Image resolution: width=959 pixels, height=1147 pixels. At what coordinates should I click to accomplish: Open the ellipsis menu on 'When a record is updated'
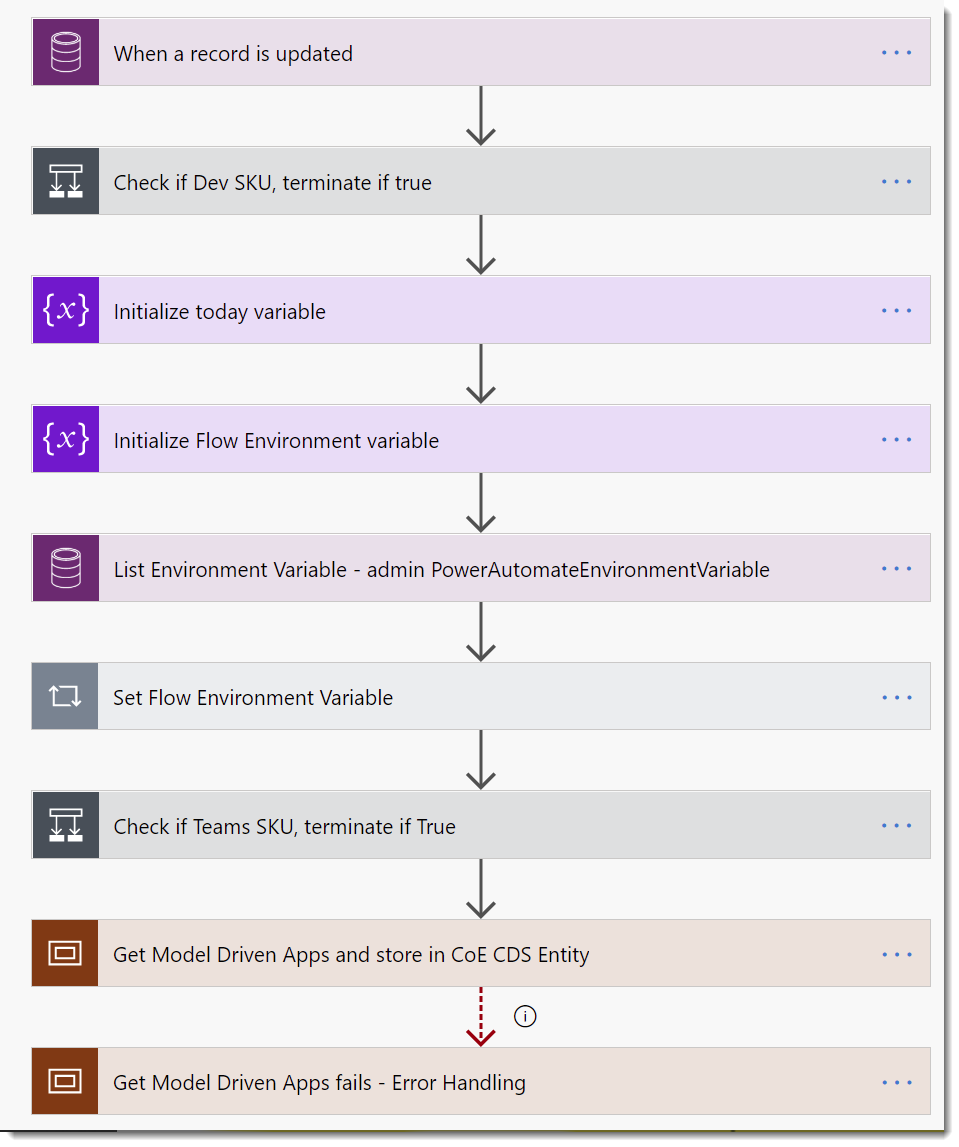click(896, 52)
